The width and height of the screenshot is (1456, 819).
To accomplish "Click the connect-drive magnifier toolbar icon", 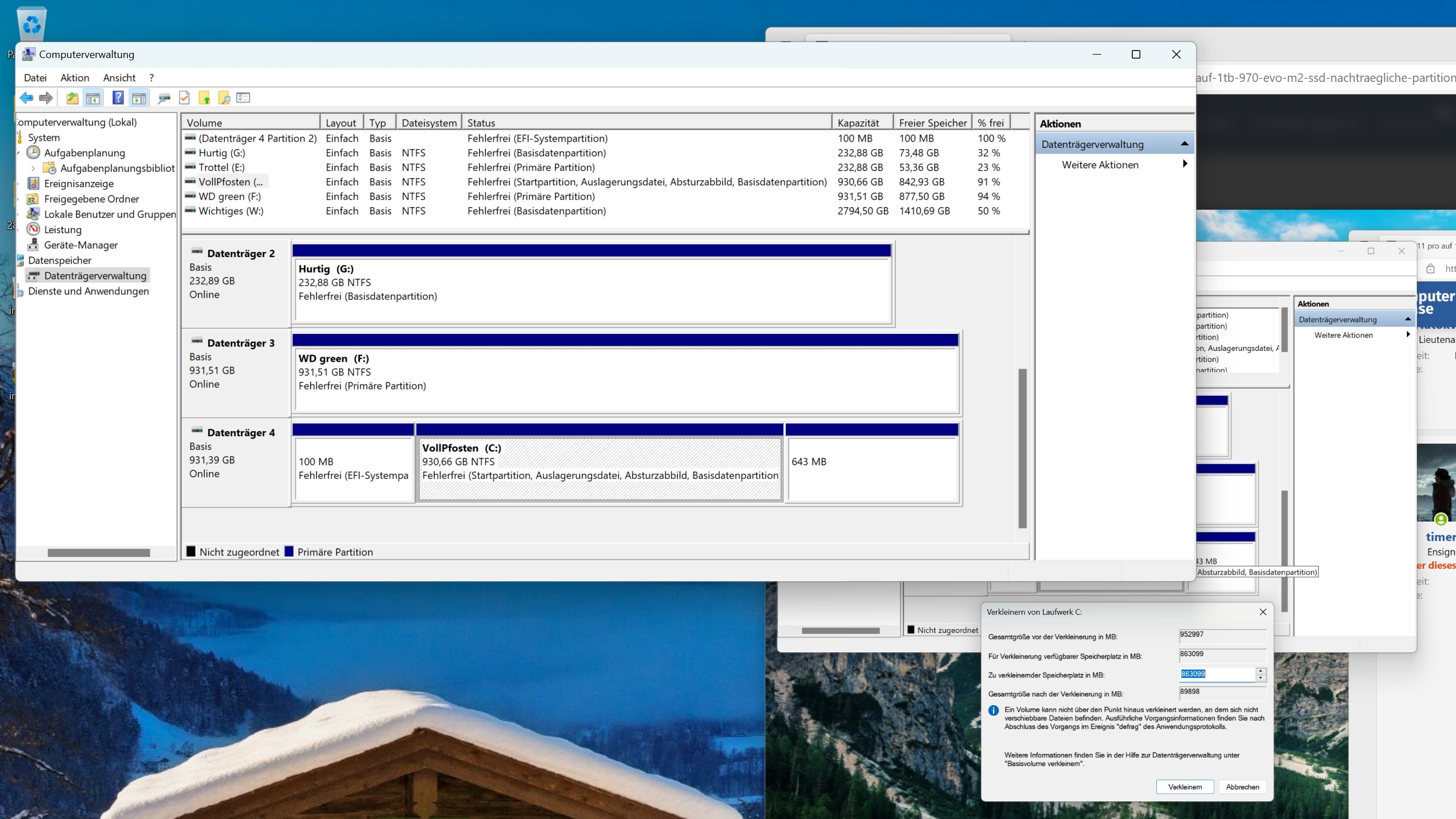I will coord(164,98).
